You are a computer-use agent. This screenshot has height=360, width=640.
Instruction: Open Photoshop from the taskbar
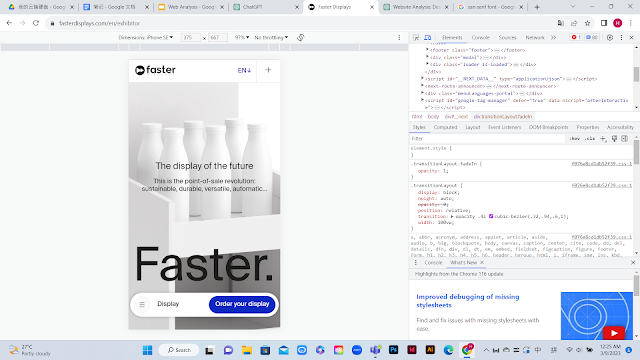[393, 350]
